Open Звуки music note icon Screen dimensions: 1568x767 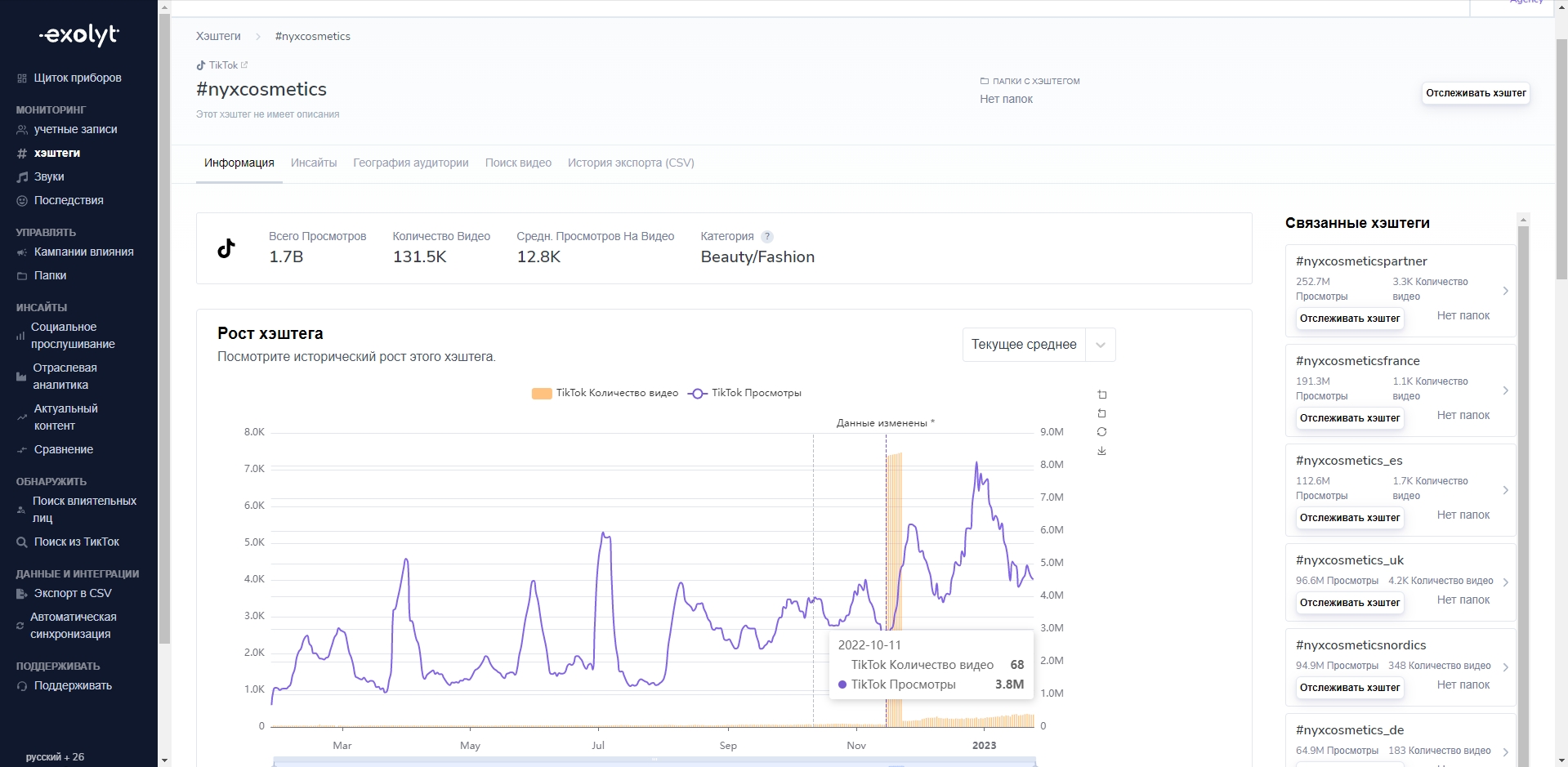tap(22, 177)
